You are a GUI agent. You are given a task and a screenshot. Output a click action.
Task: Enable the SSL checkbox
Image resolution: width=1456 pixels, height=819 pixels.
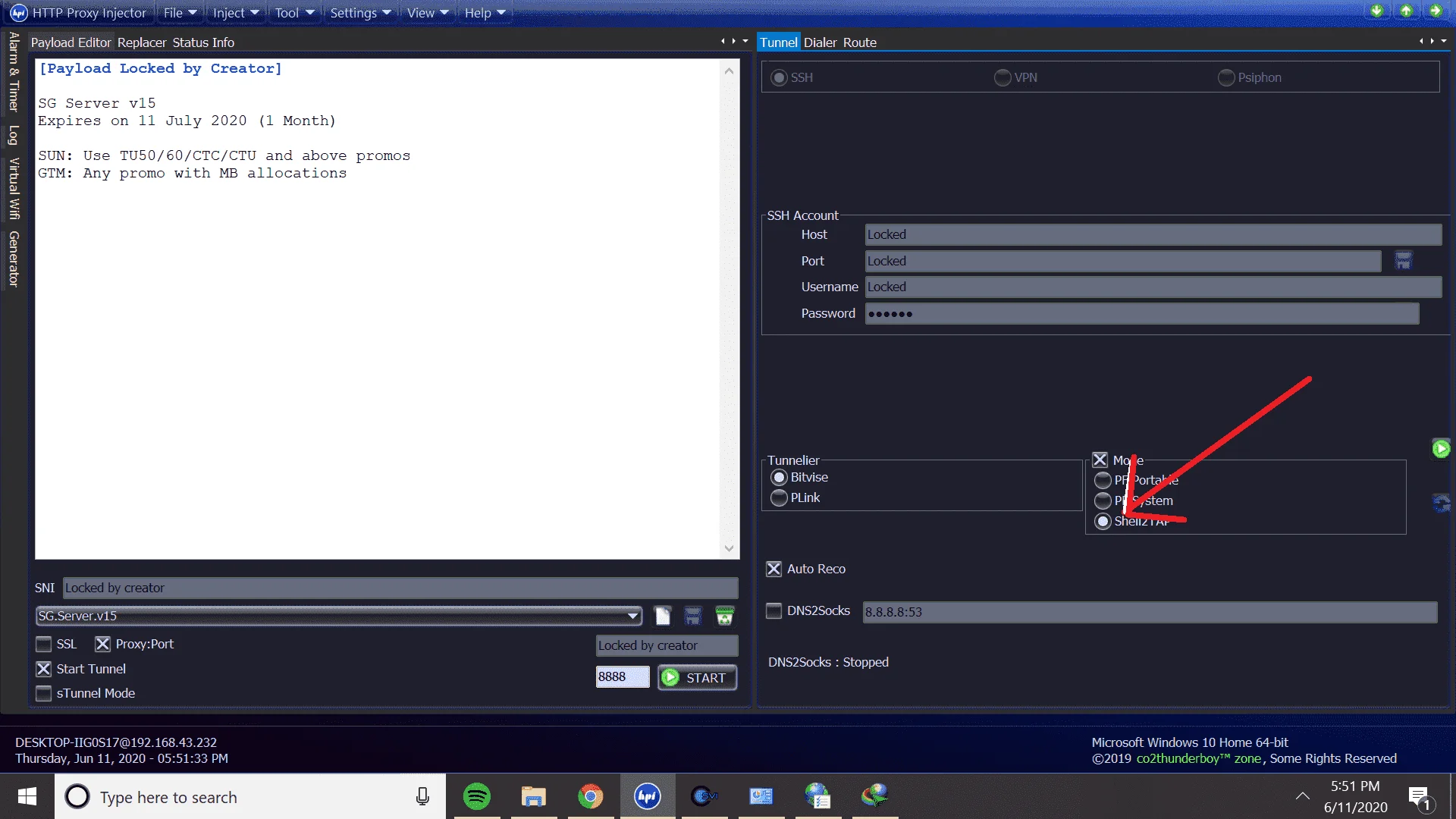pos(43,644)
